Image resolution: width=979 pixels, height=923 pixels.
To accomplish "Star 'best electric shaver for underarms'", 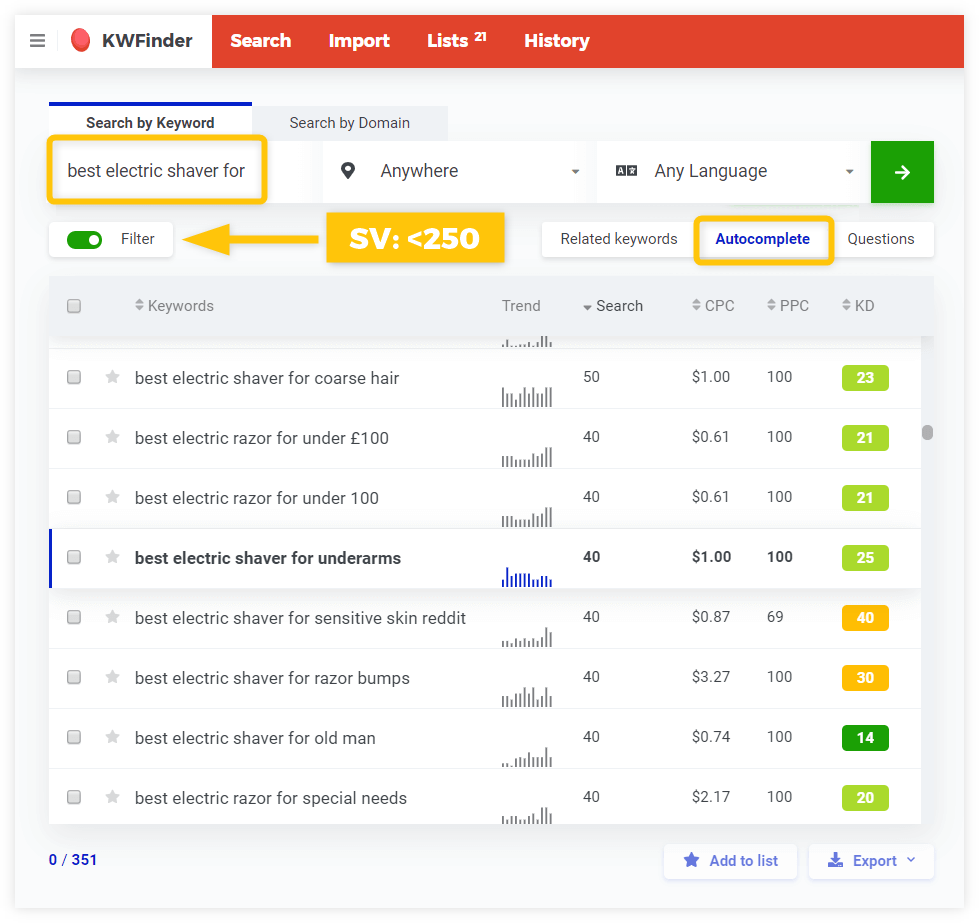I will [x=112, y=556].
